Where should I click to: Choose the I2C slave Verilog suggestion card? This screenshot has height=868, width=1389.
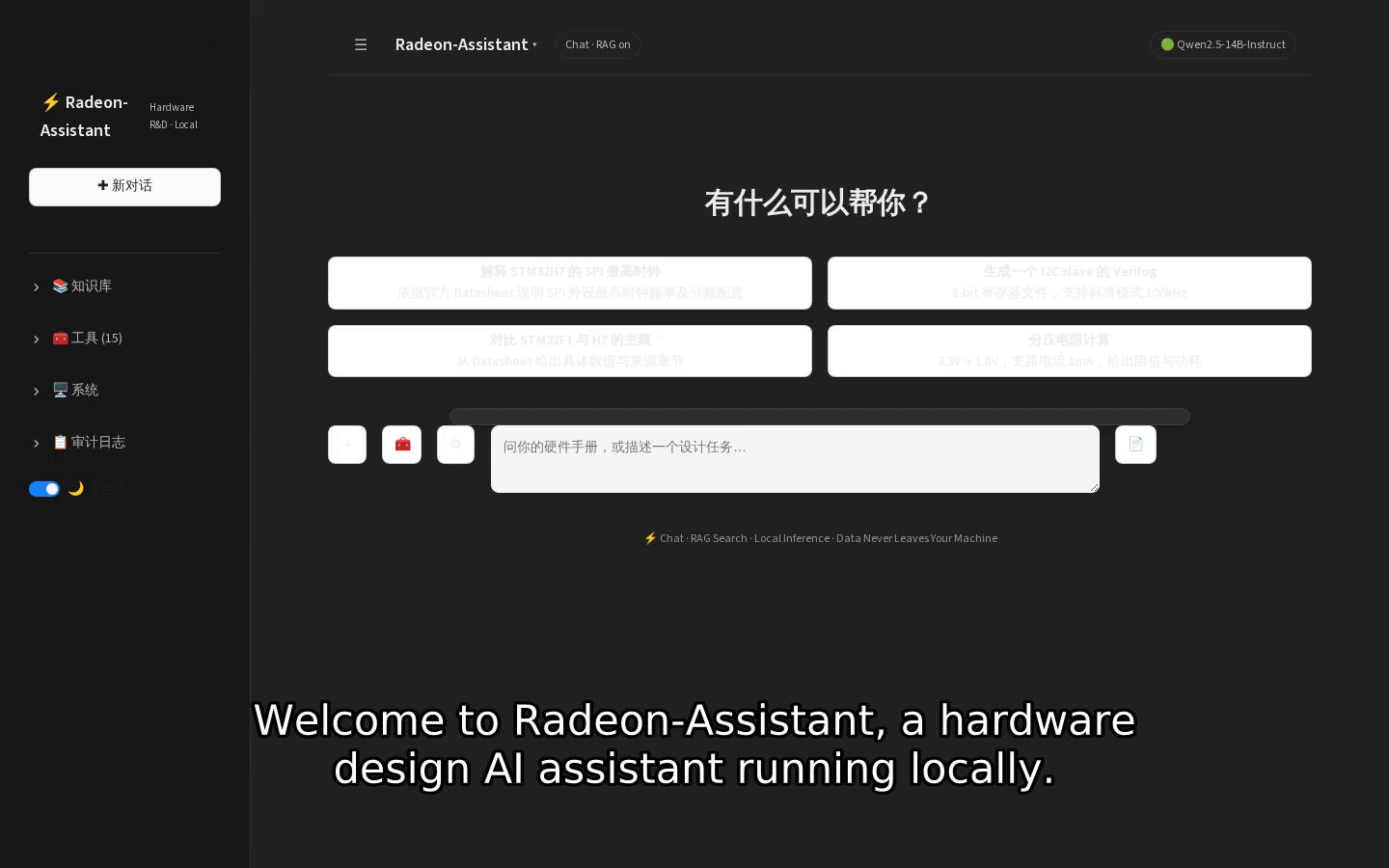pyautogui.click(x=1070, y=283)
